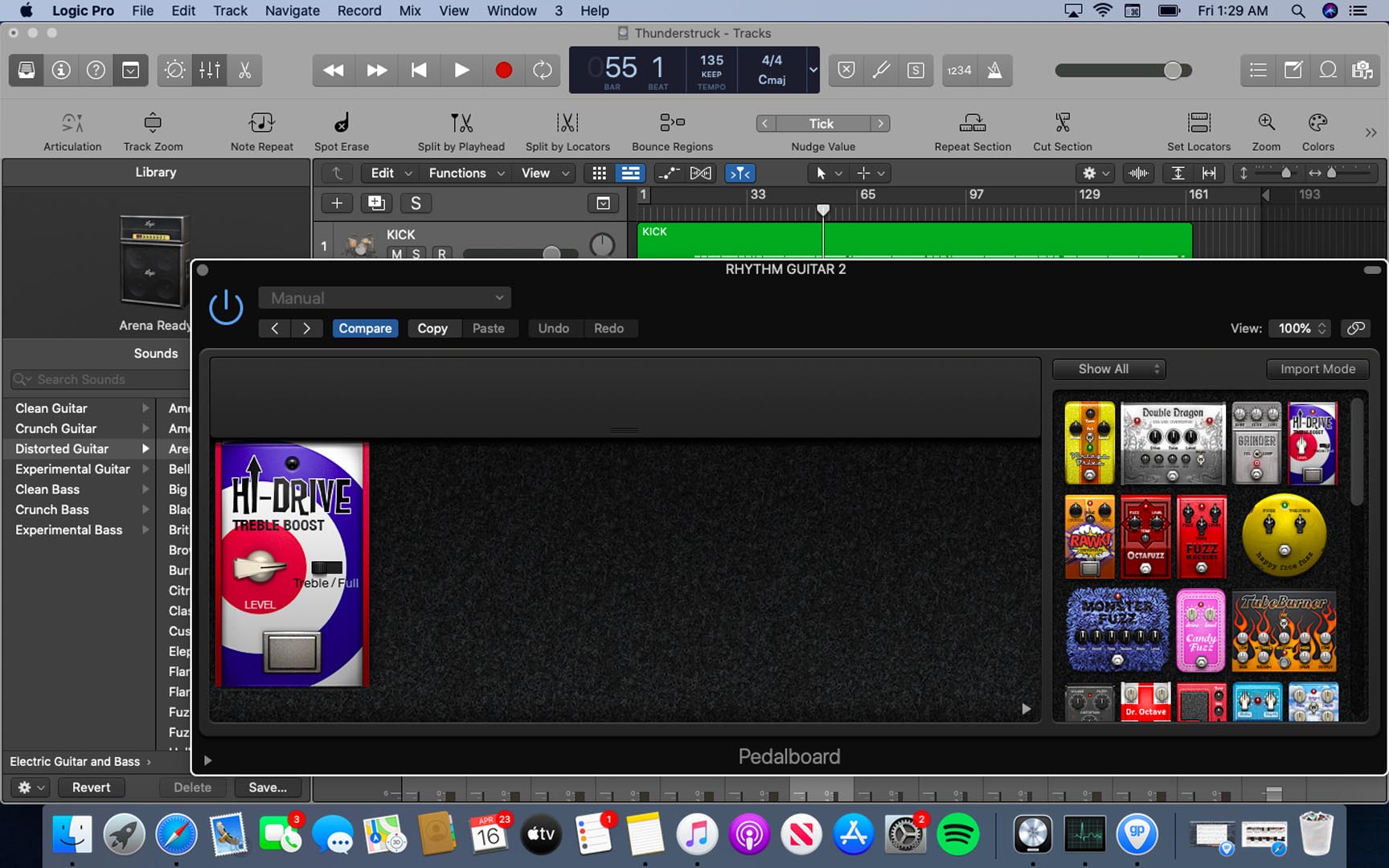Viewport: 1389px width, 868px height.
Task: Open the Window menu
Action: coord(511,10)
